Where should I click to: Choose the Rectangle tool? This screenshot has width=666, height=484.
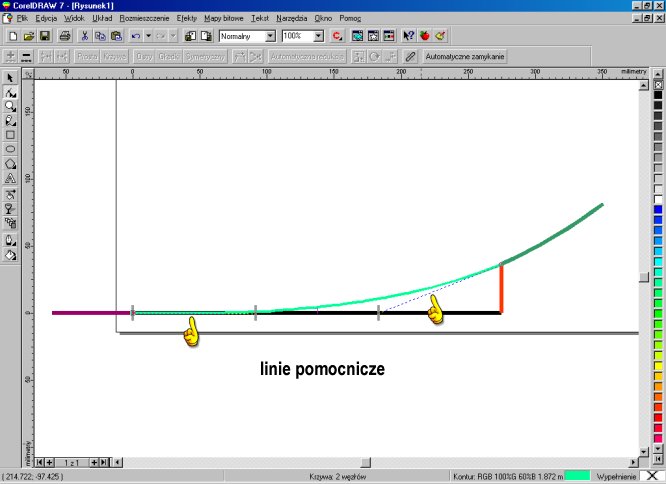(x=10, y=134)
